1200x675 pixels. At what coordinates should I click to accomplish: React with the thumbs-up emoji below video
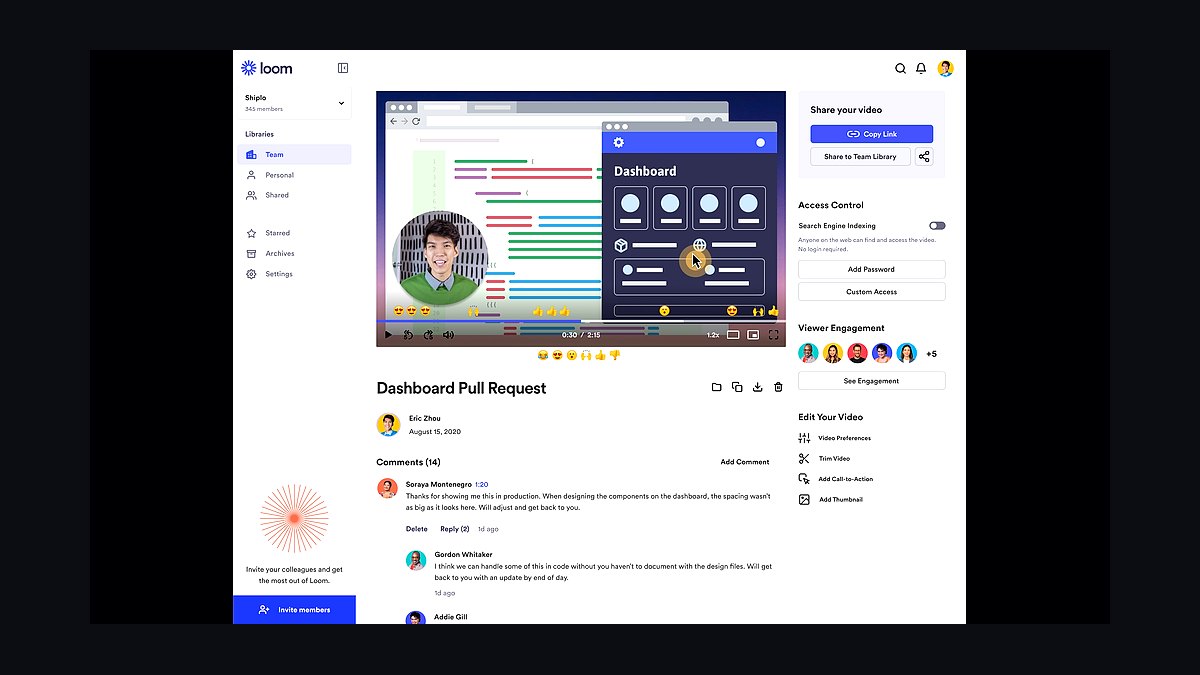coord(600,355)
